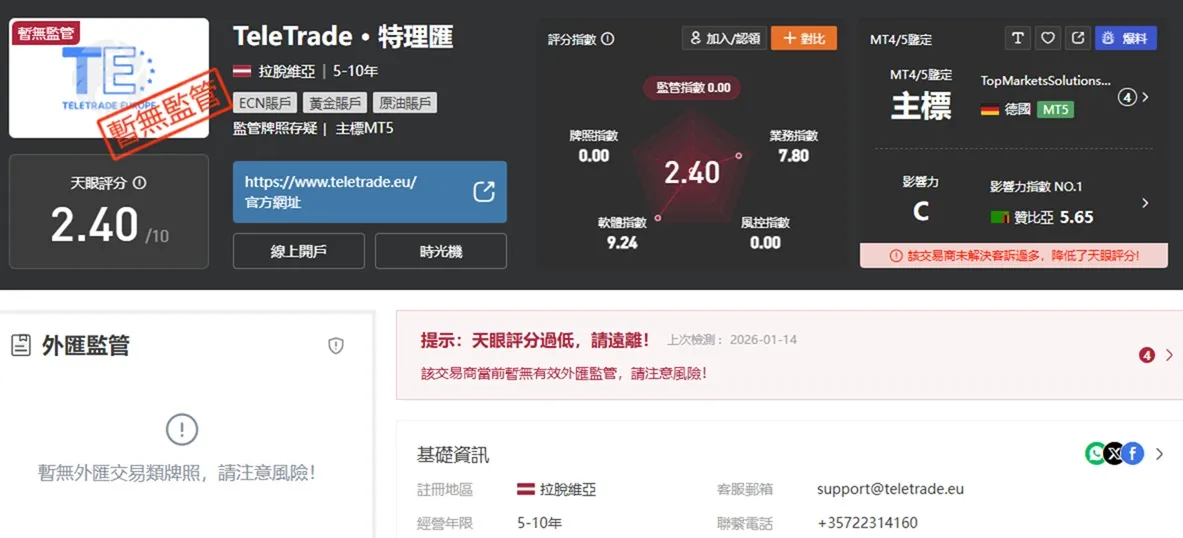Click the 提示：天眼評分過低 warning text
This screenshot has height=538, width=1183.
(x=535, y=340)
